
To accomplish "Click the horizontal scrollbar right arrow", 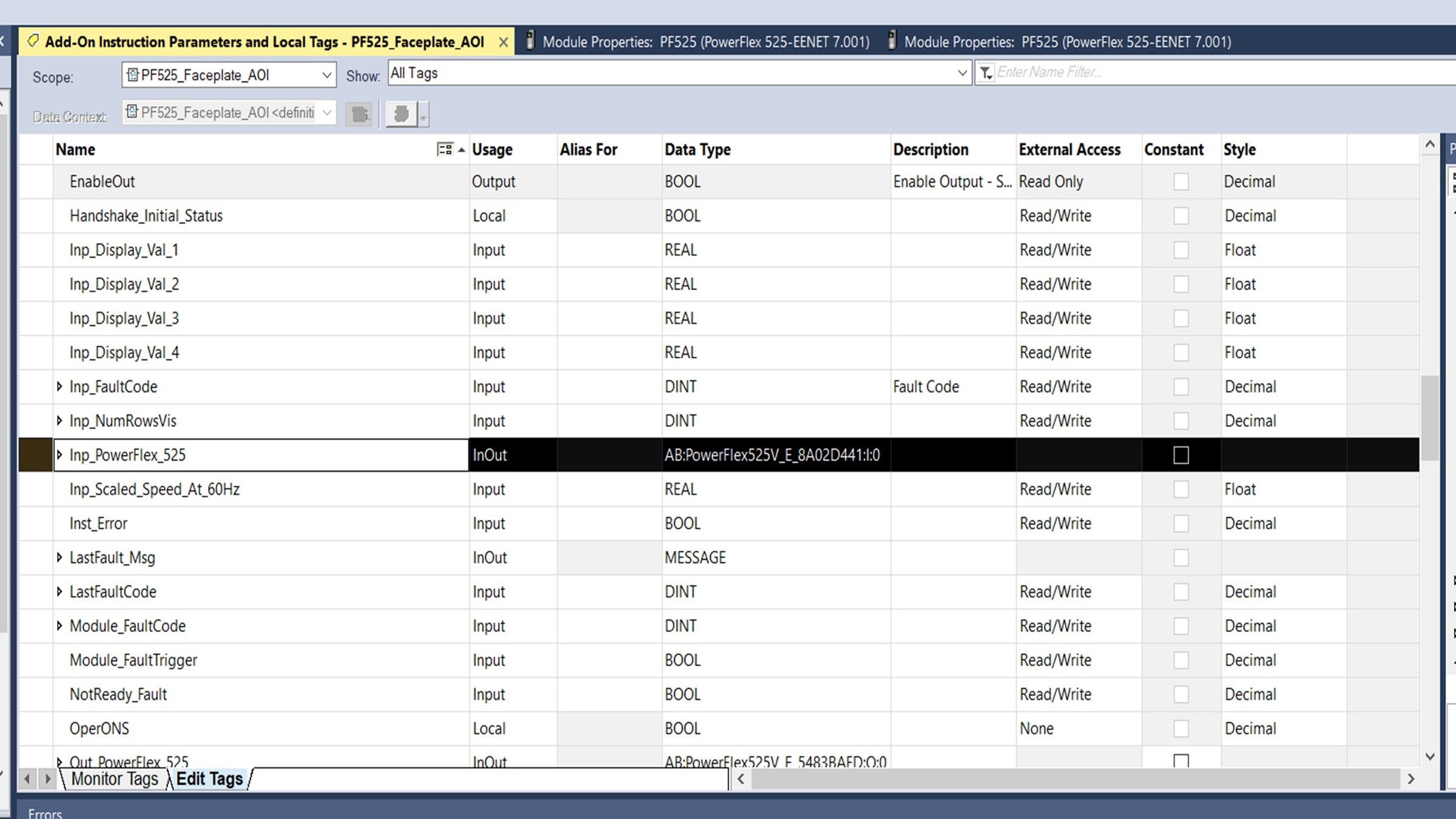I will click(x=1411, y=779).
